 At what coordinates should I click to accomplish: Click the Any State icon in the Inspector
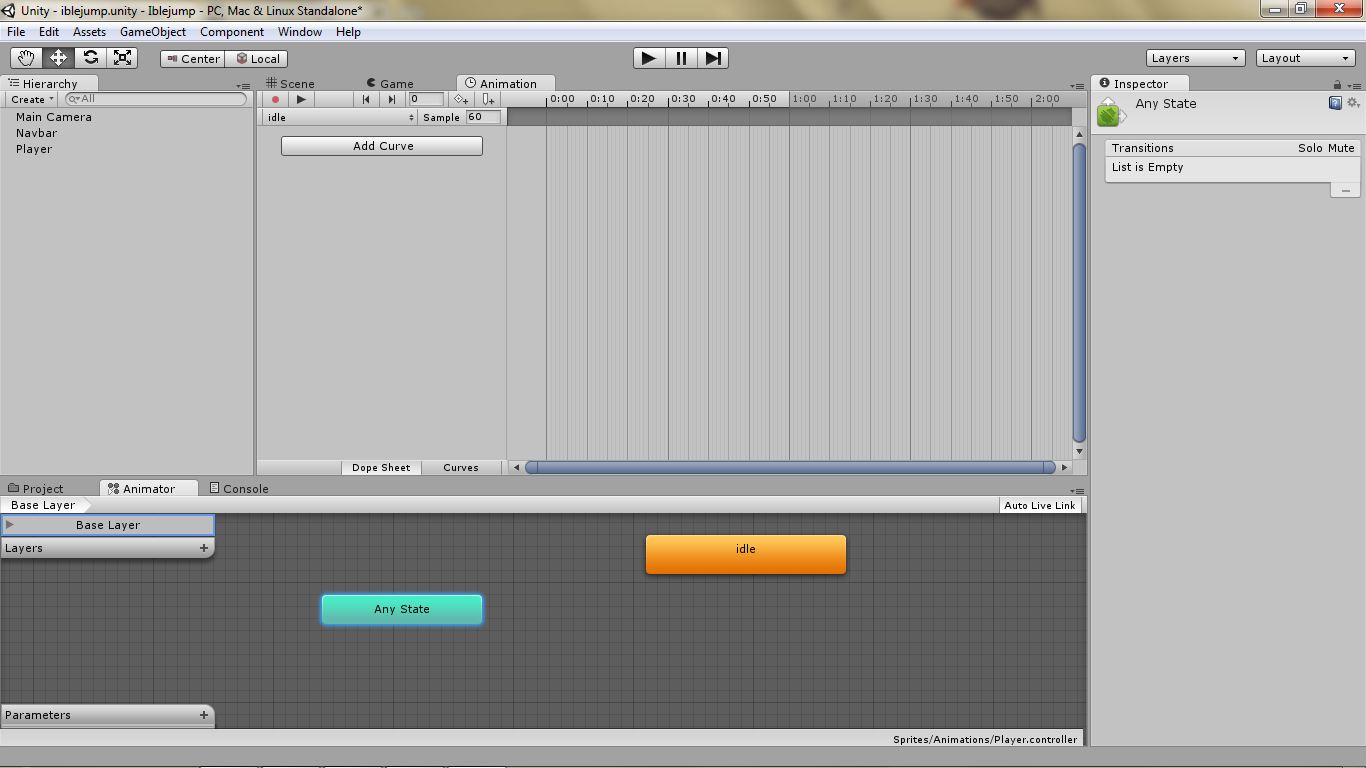coord(1111,112)
